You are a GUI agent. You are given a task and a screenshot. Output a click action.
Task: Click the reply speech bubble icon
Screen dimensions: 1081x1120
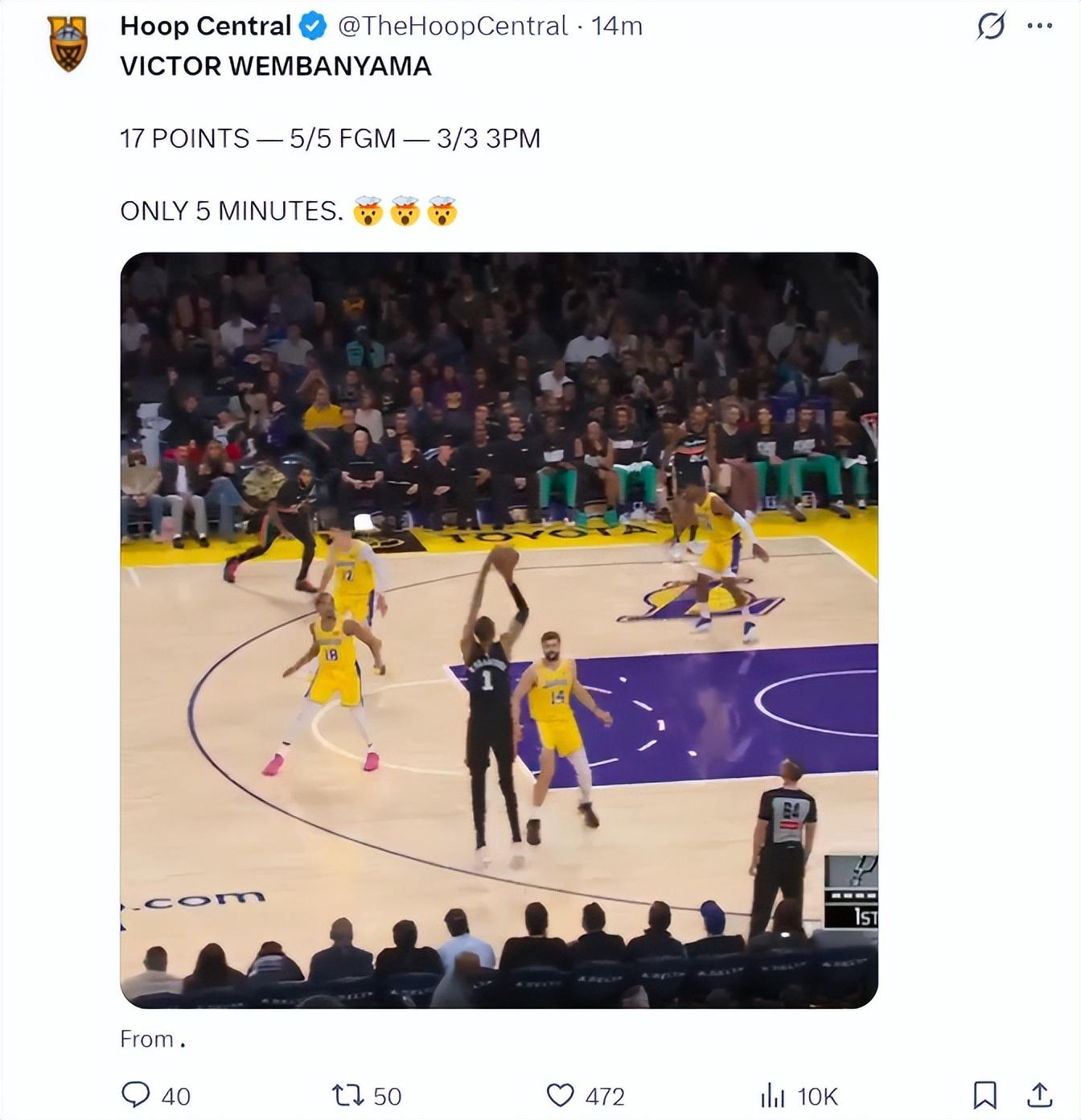[x=135, y=1095]
